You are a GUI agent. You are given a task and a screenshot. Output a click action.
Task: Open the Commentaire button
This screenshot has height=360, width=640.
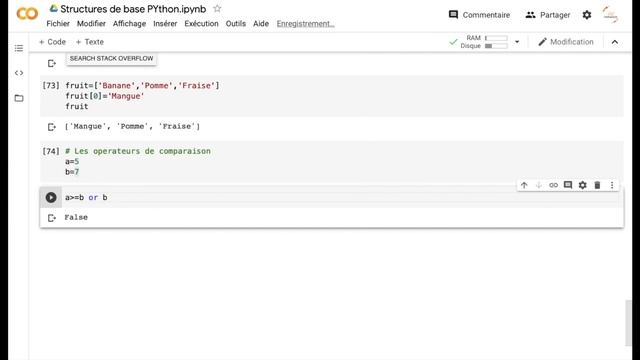[479, 15]
